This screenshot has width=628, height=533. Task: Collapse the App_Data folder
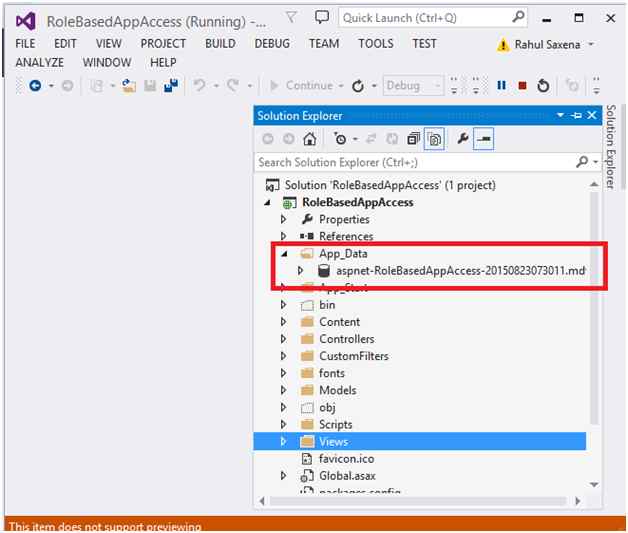(284, 253)
